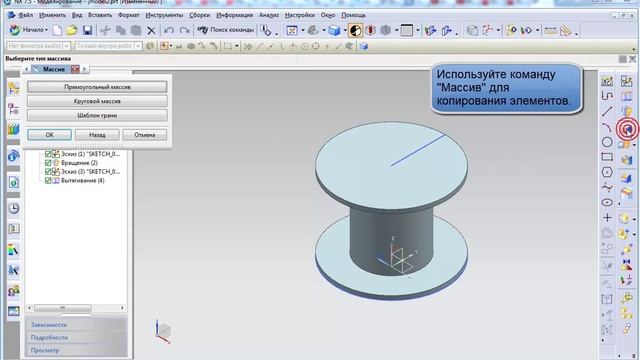Viewport: 640px width, 360px height.
Task: Click Назад in Массив dialog
Action: pos(97,135)
